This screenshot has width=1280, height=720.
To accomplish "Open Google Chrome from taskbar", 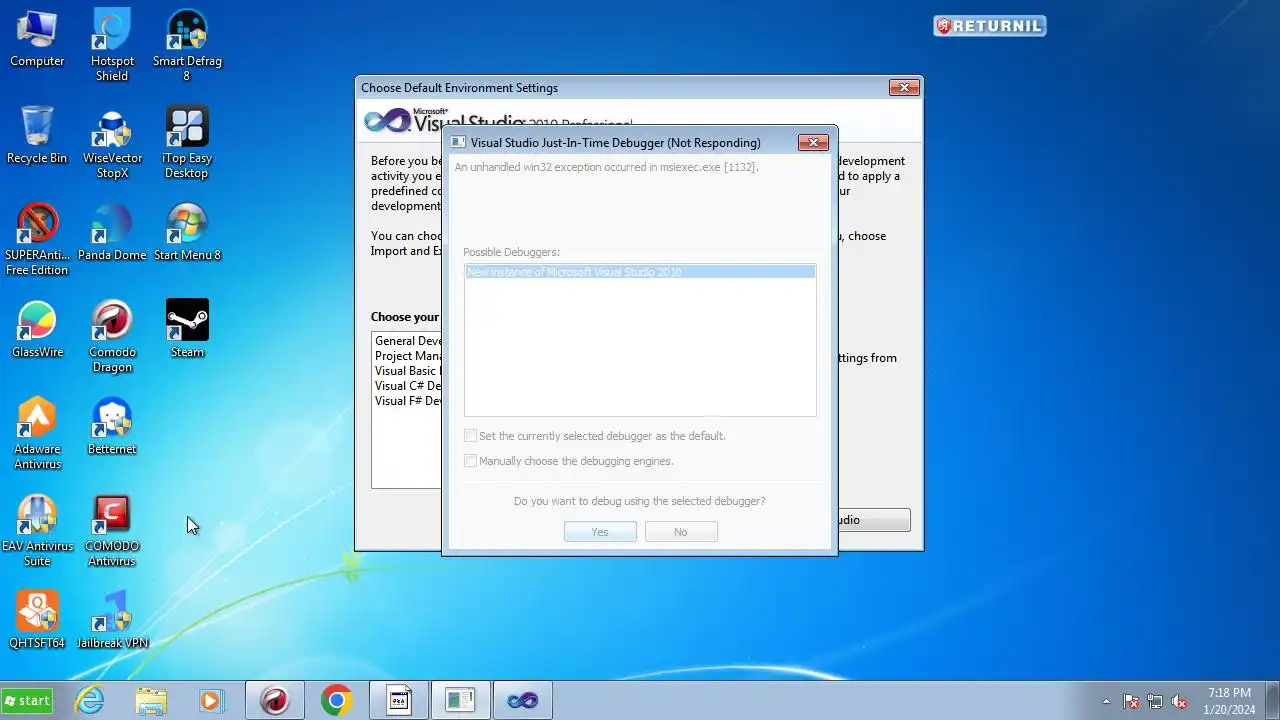I will pos(336,701).
